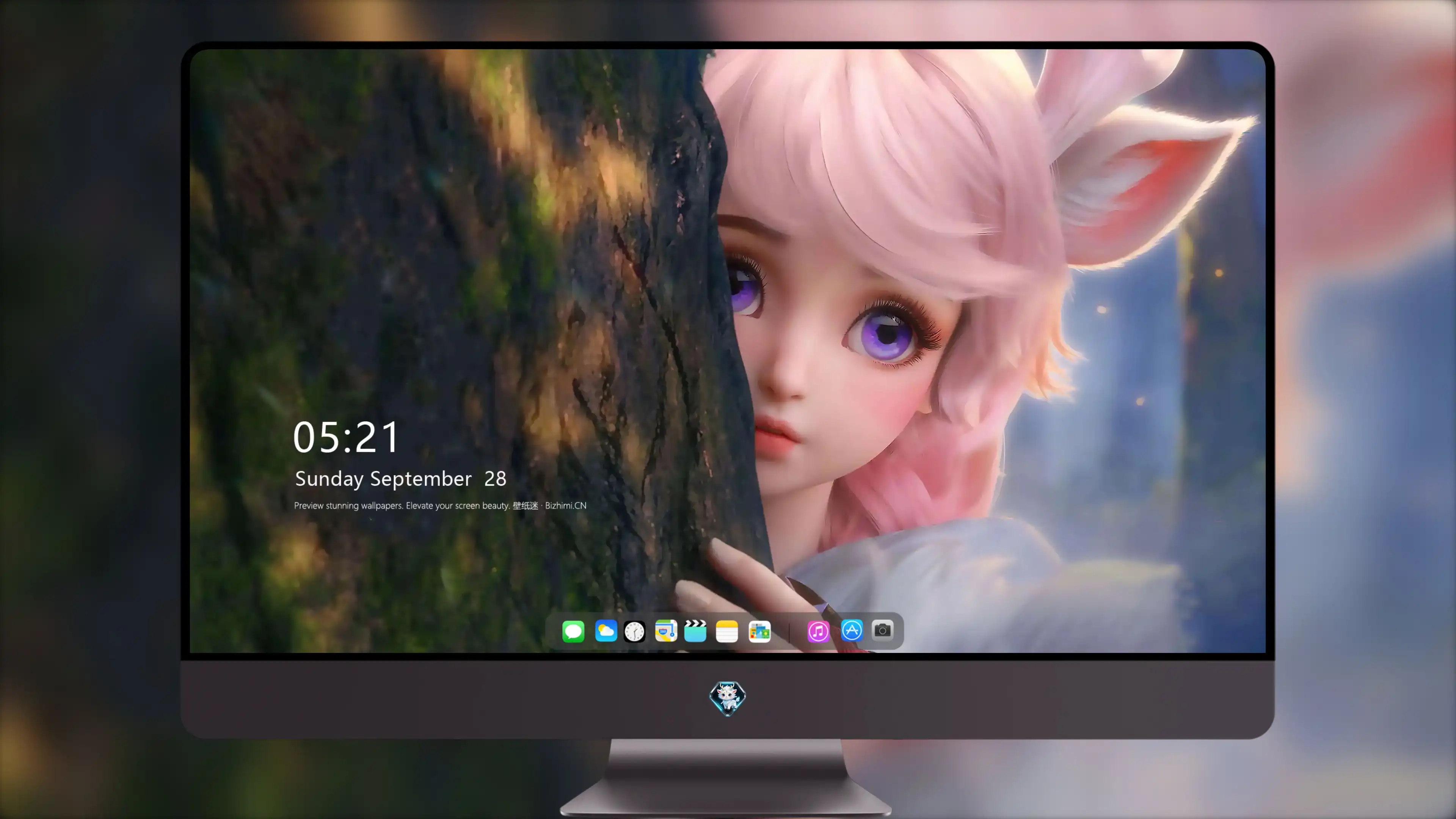Image resolution: width=1456 pixels, height=819 pixels.
Task: Open the Videos clapperboard app
Action: point(695,631)
